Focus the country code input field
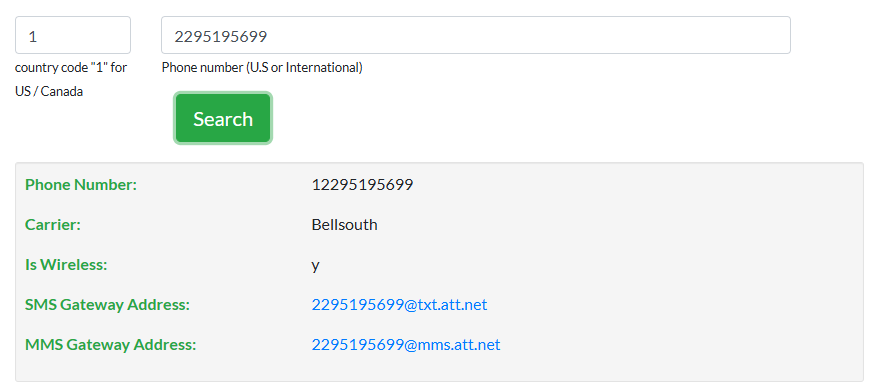The width and height of the screenshot is (876, 391). pos(73,35)
